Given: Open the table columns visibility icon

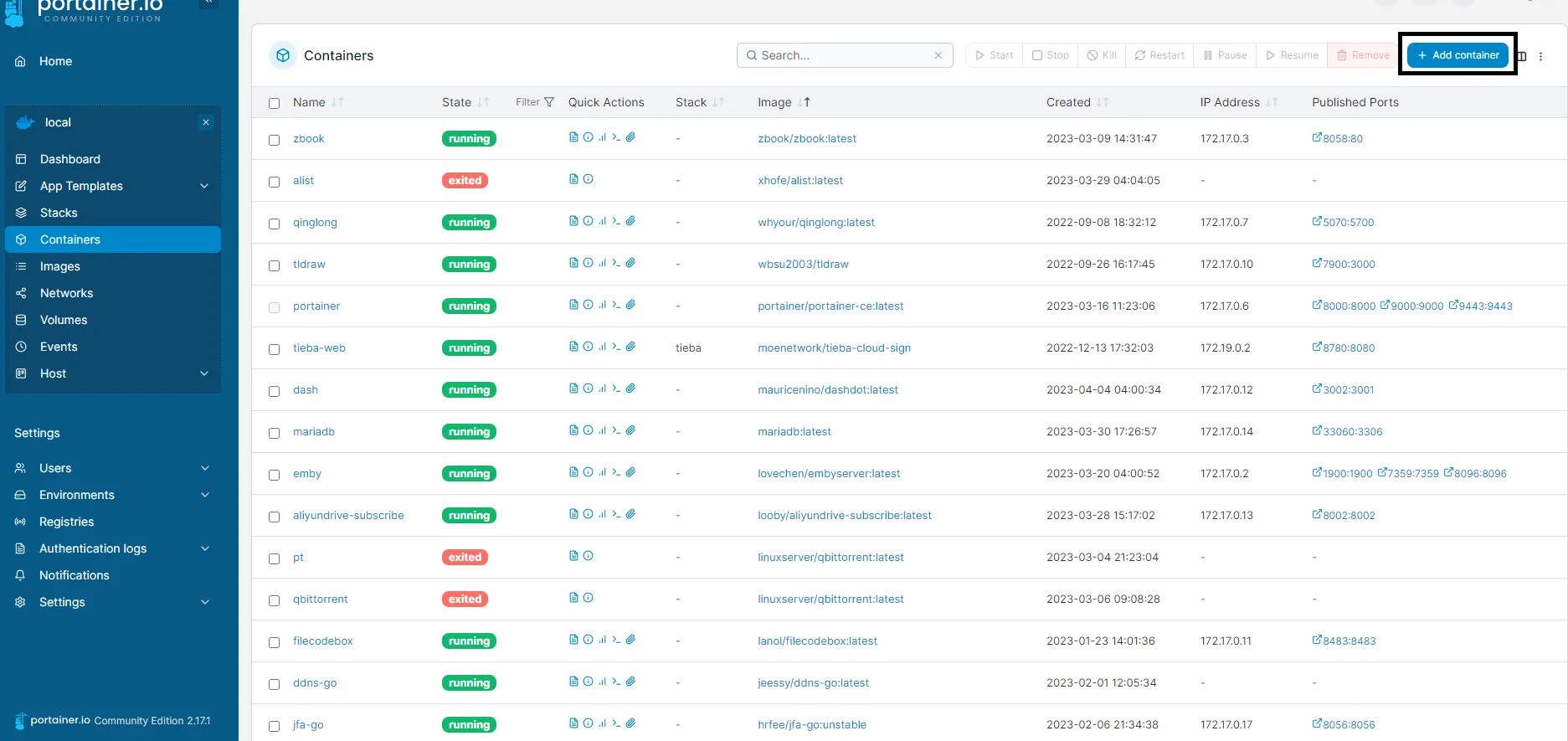Looking at the screenshot, I should [1522, 56].
